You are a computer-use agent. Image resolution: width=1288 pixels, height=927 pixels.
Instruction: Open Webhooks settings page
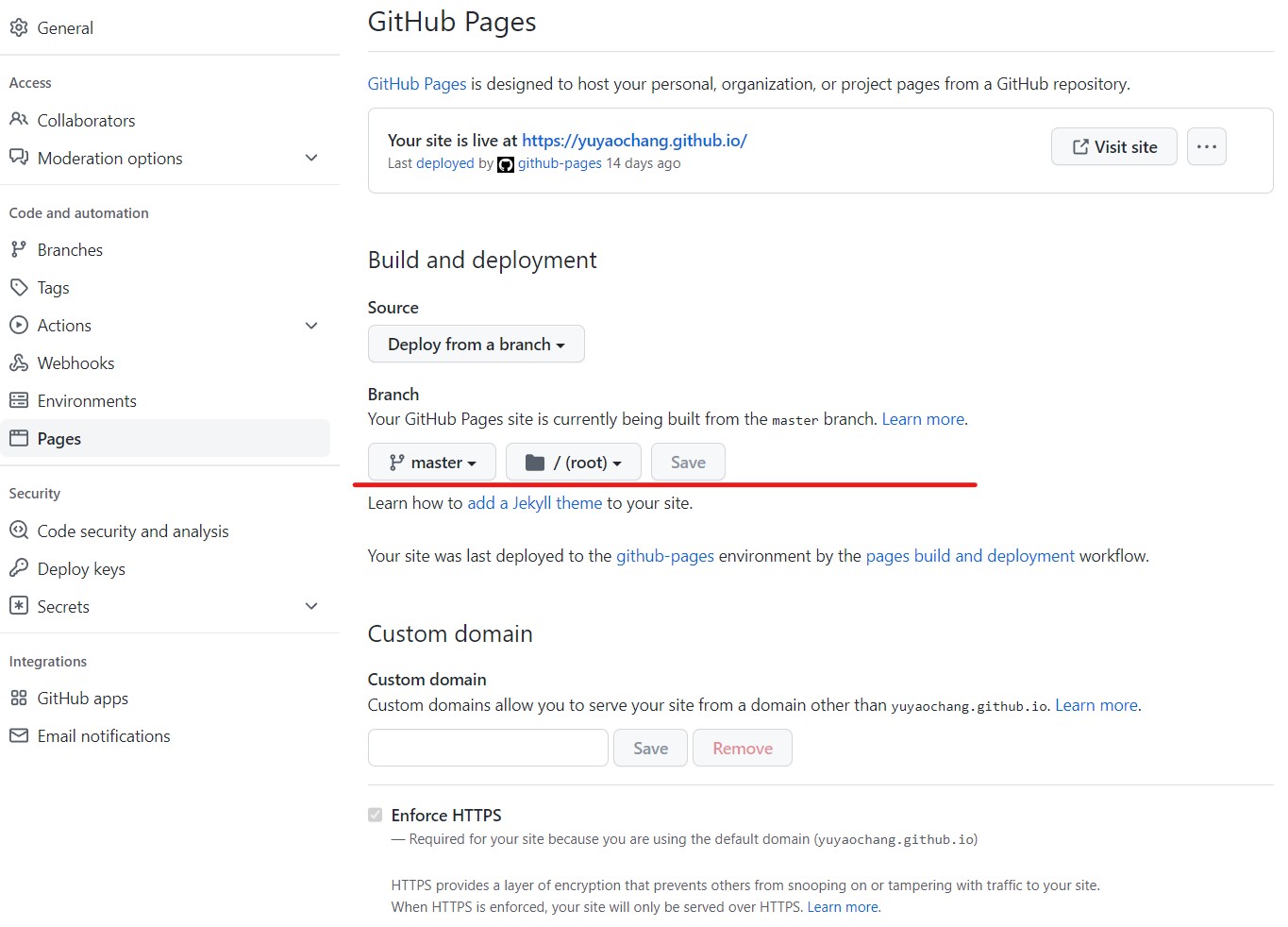pyautogui.click(x=165, y=362)
